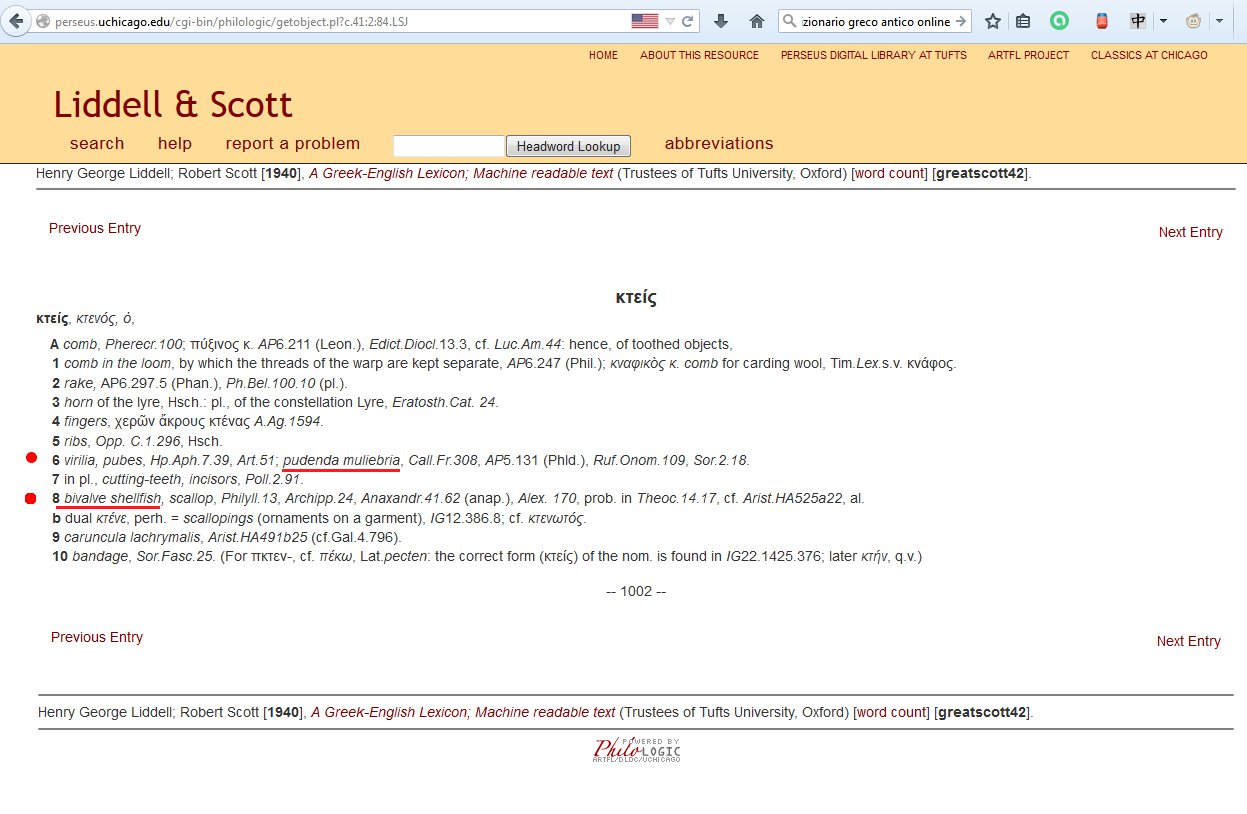Open bottom 'A Greek-English Lexicon' citation link
This screenshot has height=814, width=1247.
(x=463, y=712)
